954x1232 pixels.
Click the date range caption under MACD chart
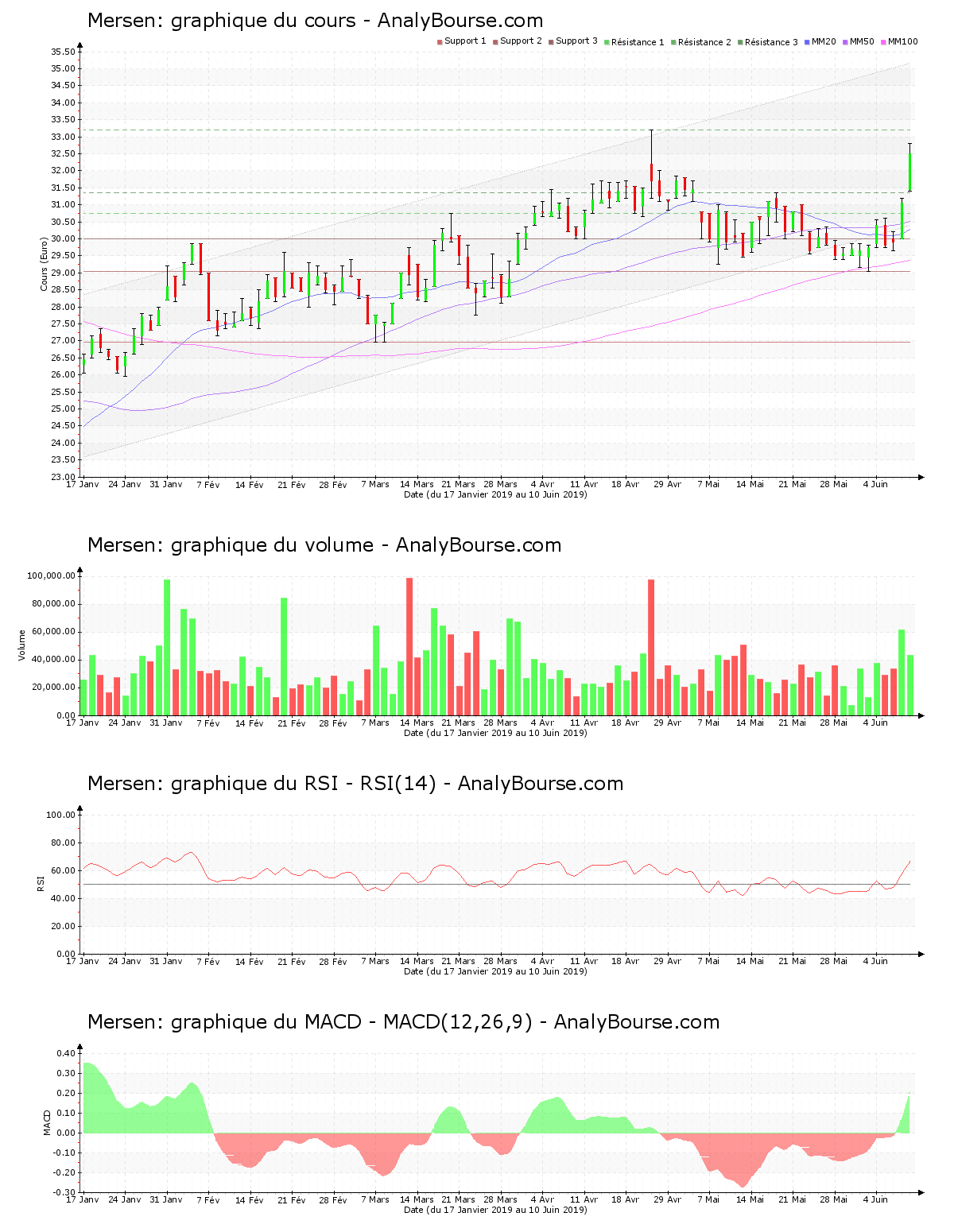click(x=495, y=1210)
